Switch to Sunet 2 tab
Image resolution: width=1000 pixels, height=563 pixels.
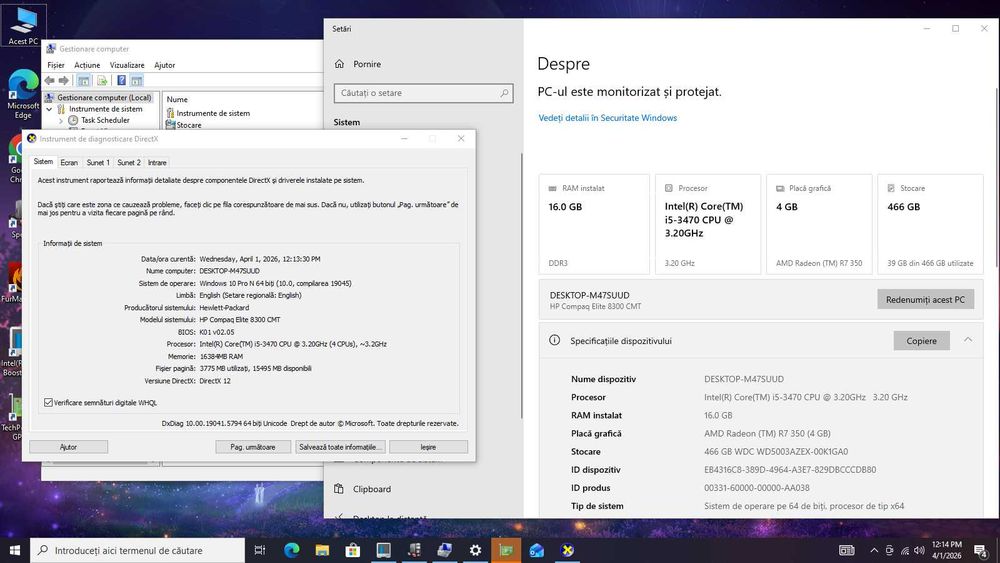(x=129, y=163)
